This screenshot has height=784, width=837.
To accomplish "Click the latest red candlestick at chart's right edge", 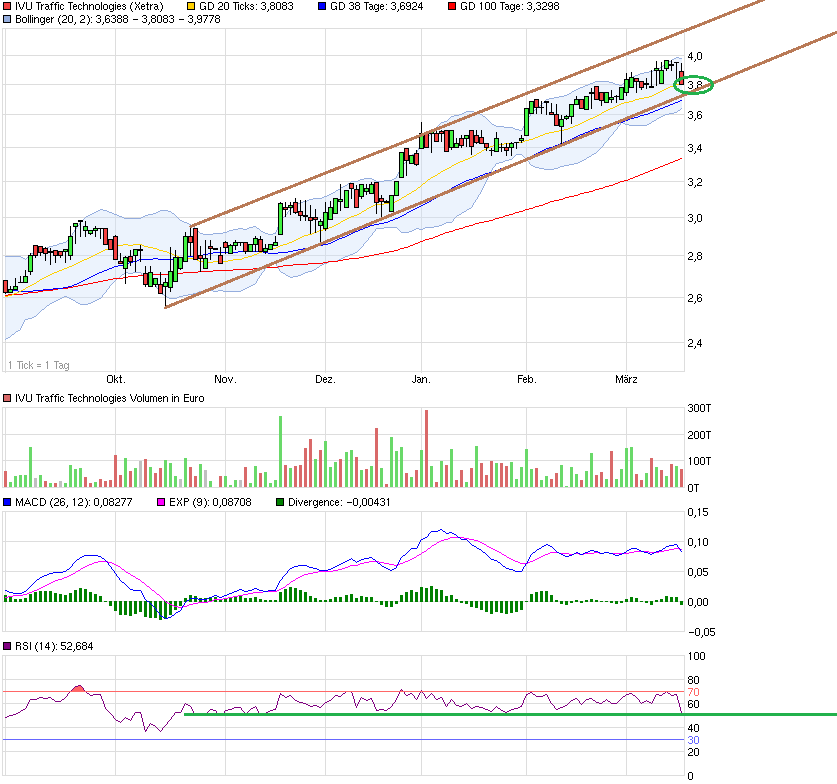I will pos(681,78).
